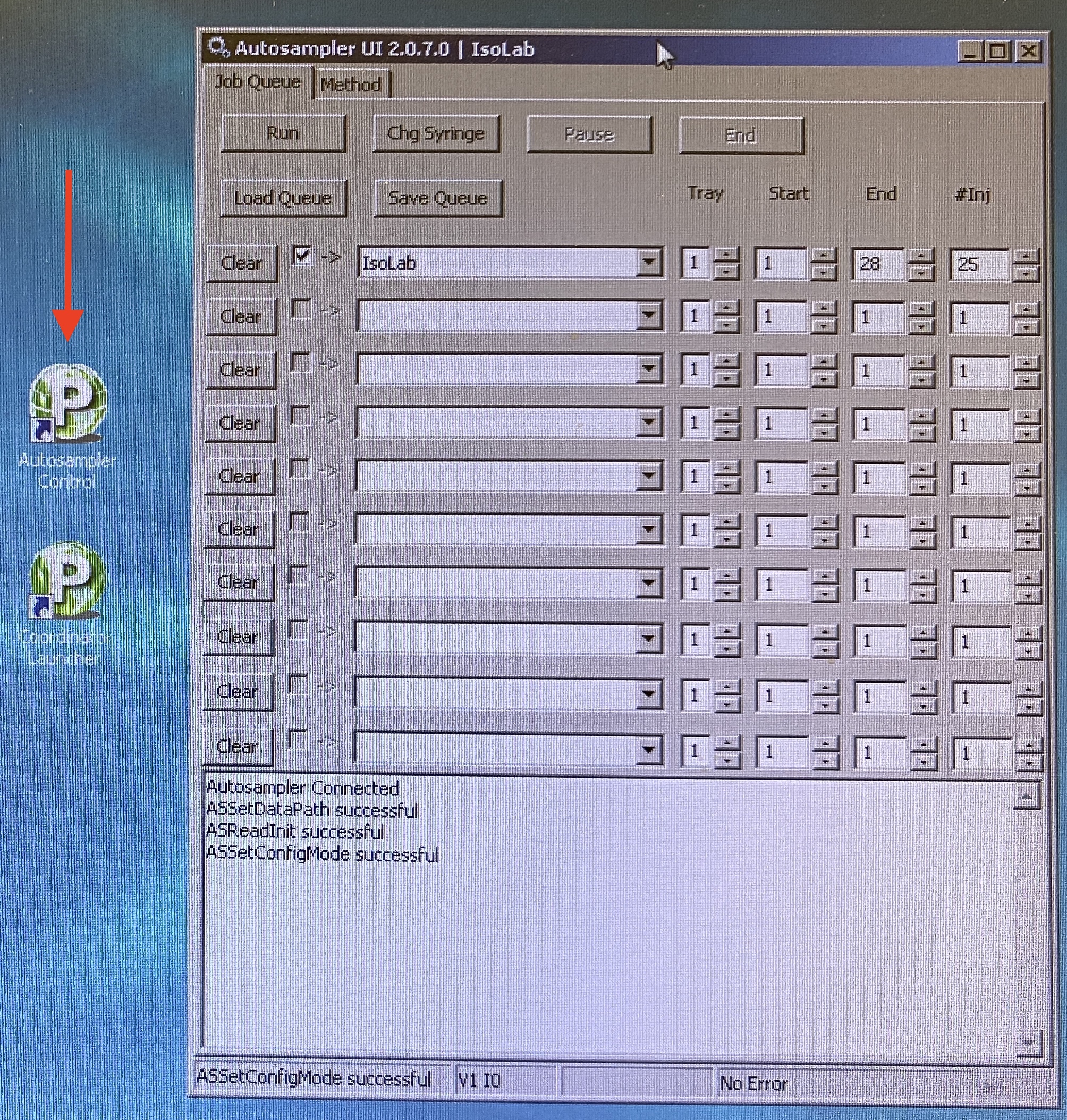Click the Autosampler UI title bar icon
The image size is (1067, 1120).
tap(218, 48)
